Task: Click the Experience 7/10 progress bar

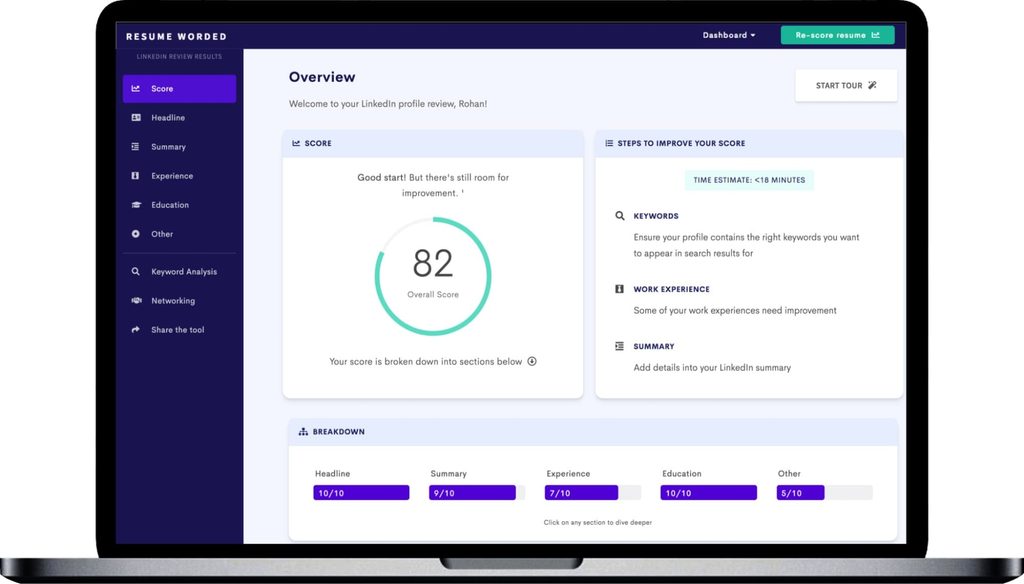Action: 592,493
